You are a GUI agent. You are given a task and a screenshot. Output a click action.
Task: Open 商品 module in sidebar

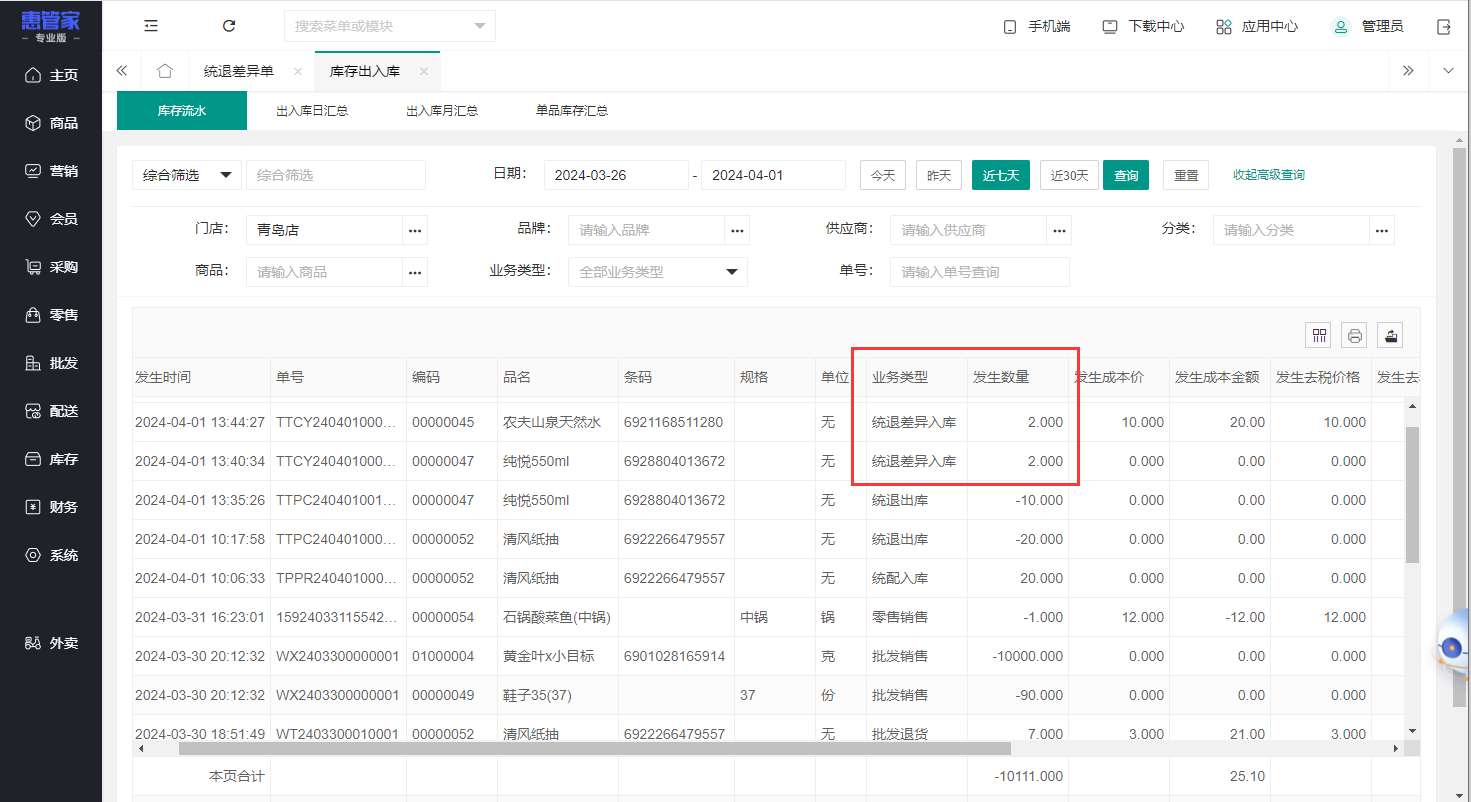(51, 123)
